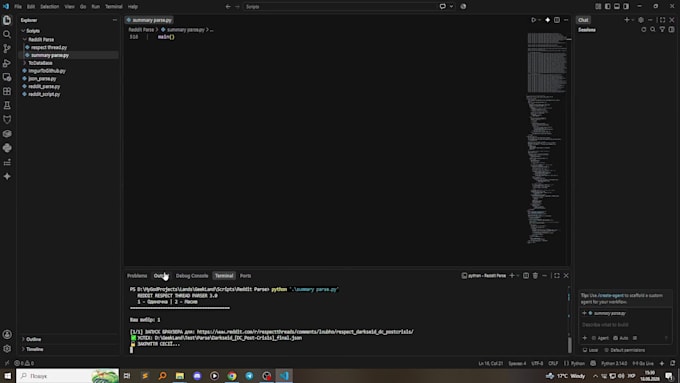Expand the ToDataBase folder
680x383 pixels.
pyautogui.click(x=25, y=63)
